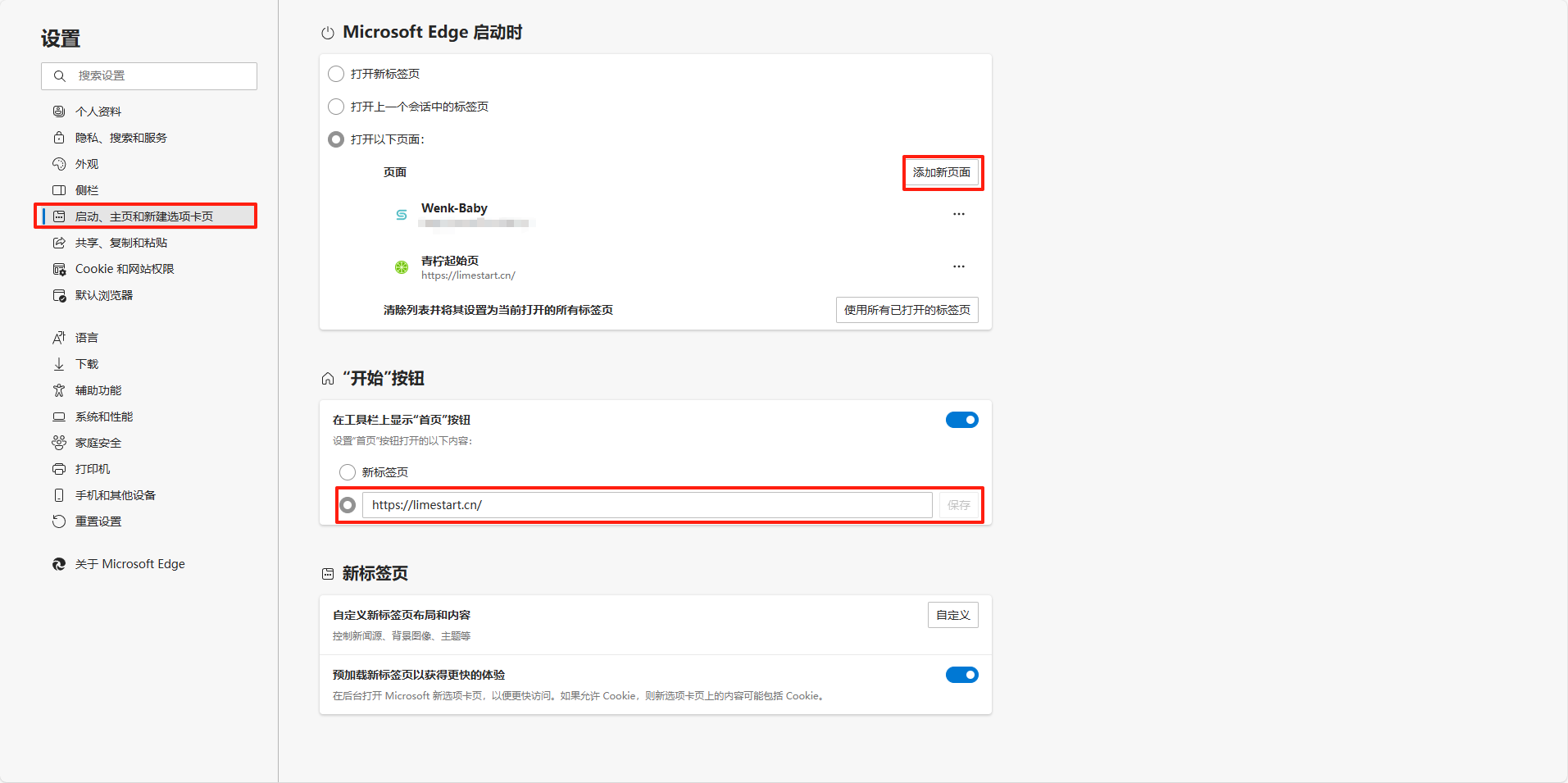The image size is (1568, 783).
Task: Toggle 预加载新标签页 switch
Action: (962, 675)
